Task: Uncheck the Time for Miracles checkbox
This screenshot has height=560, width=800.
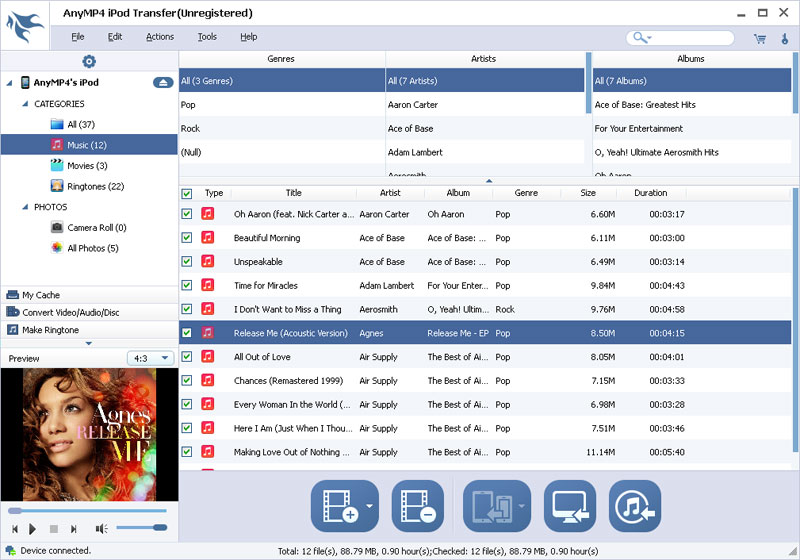Action: 187,286
